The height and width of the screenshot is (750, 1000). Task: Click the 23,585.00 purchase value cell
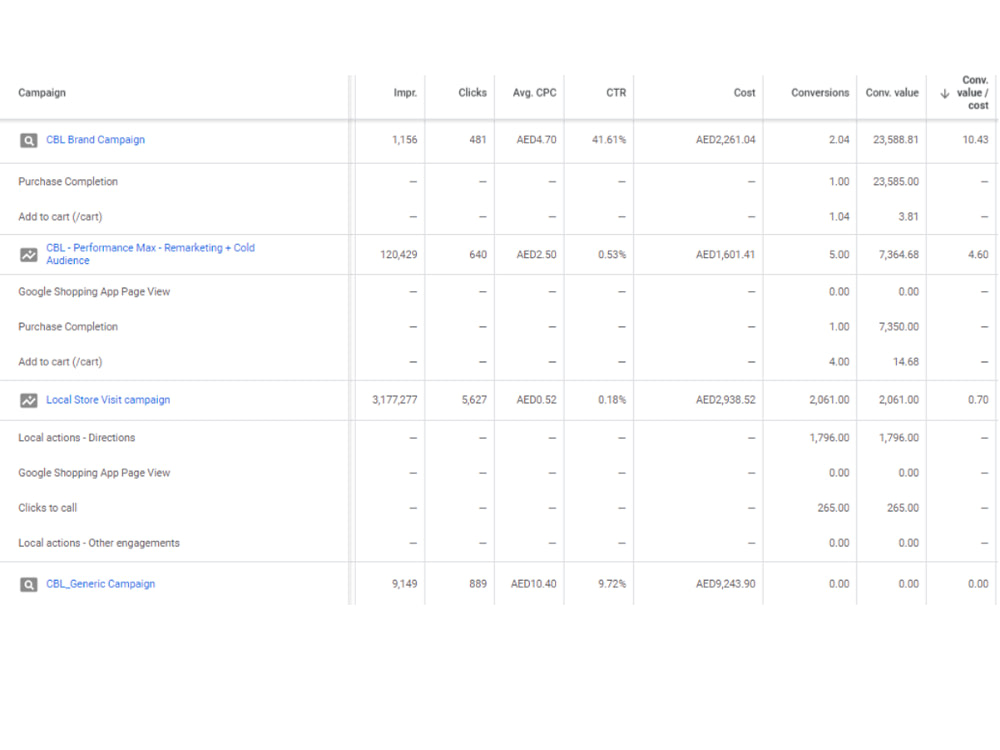click(896, 182)
